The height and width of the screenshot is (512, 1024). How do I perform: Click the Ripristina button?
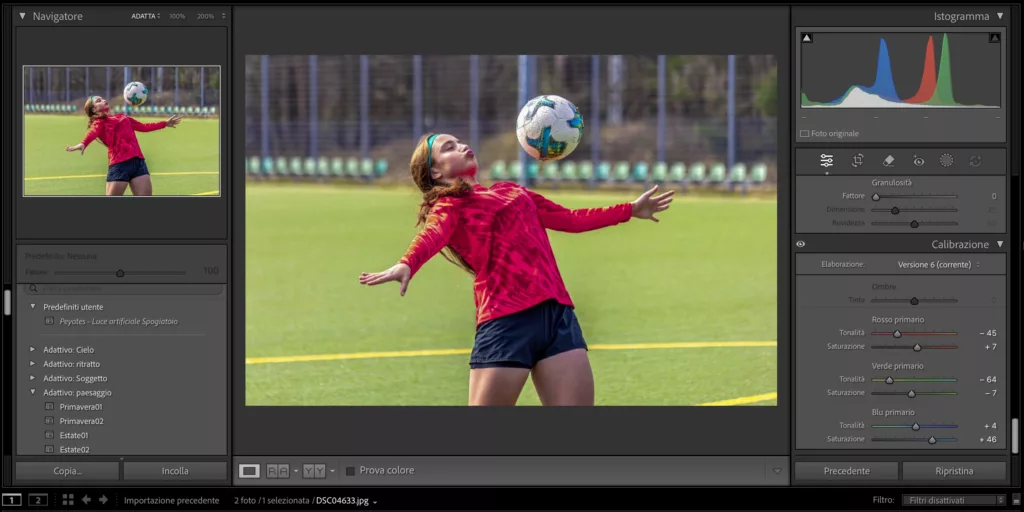tap(954, 471)
